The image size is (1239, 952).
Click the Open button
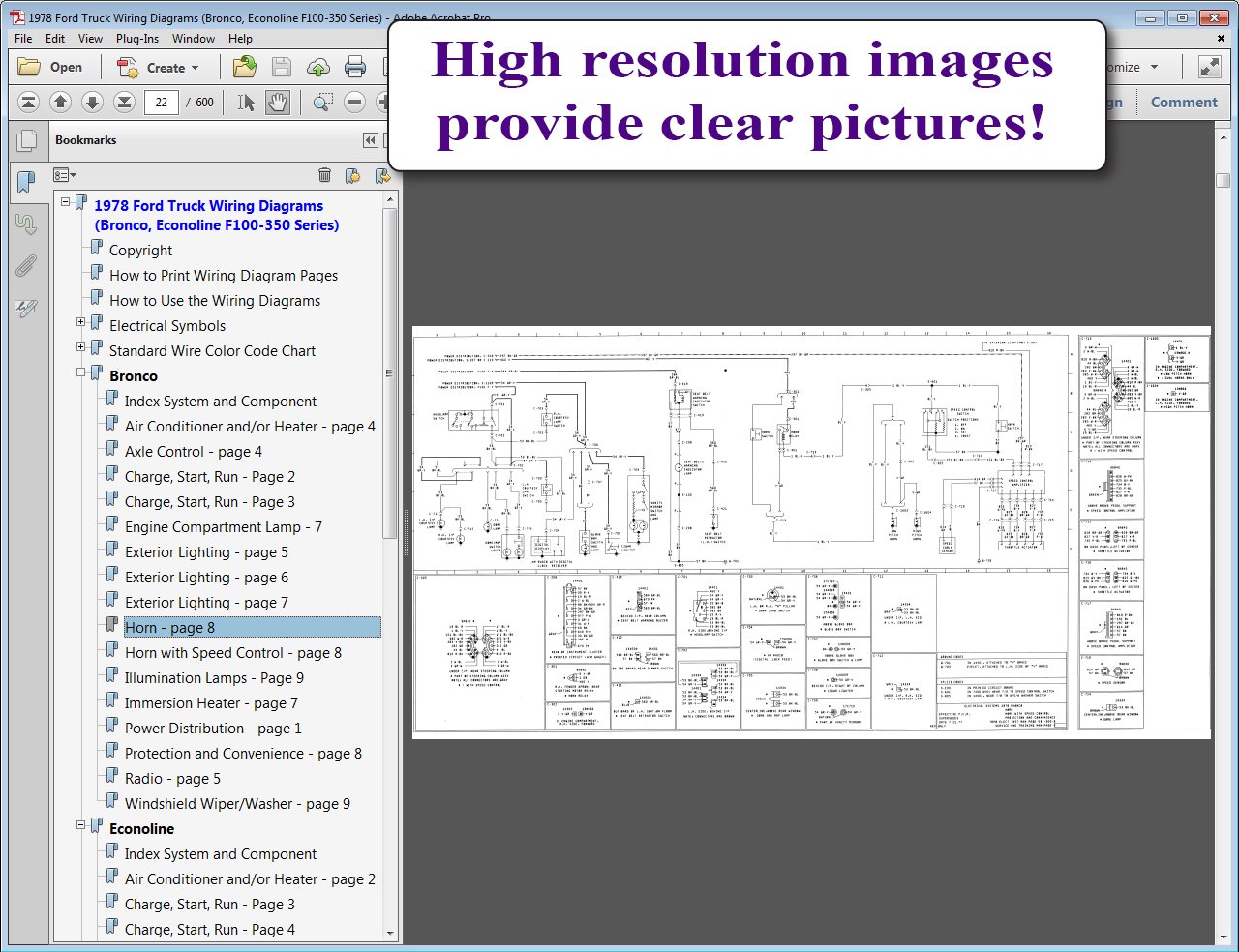pyautogui.click(x=51, y=67)
